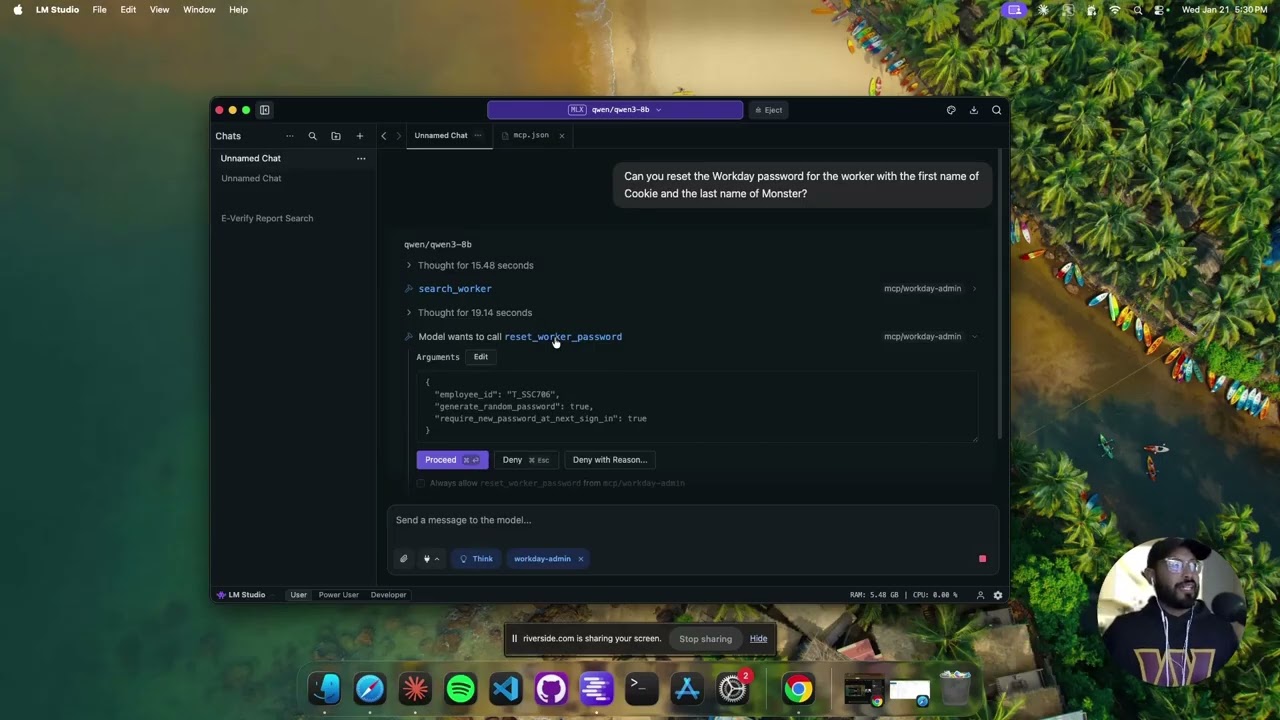Create a new chat folder

click(x=336, y=136)
